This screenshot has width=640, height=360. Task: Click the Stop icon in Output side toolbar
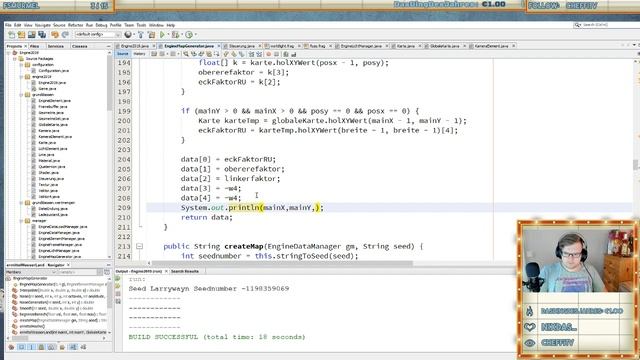click(118, 294)
